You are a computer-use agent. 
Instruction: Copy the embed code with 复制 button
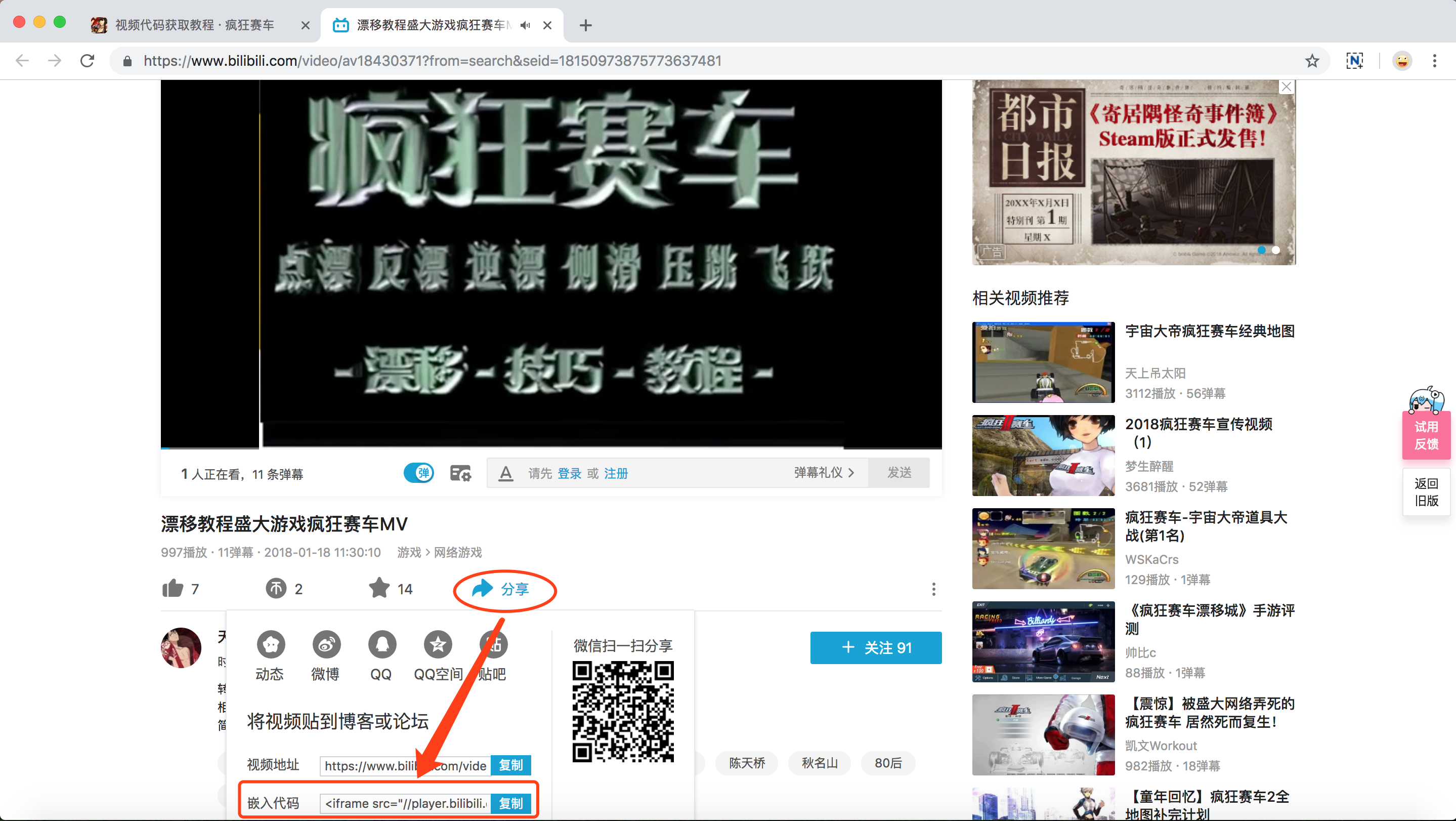click(x=510, y=803)
